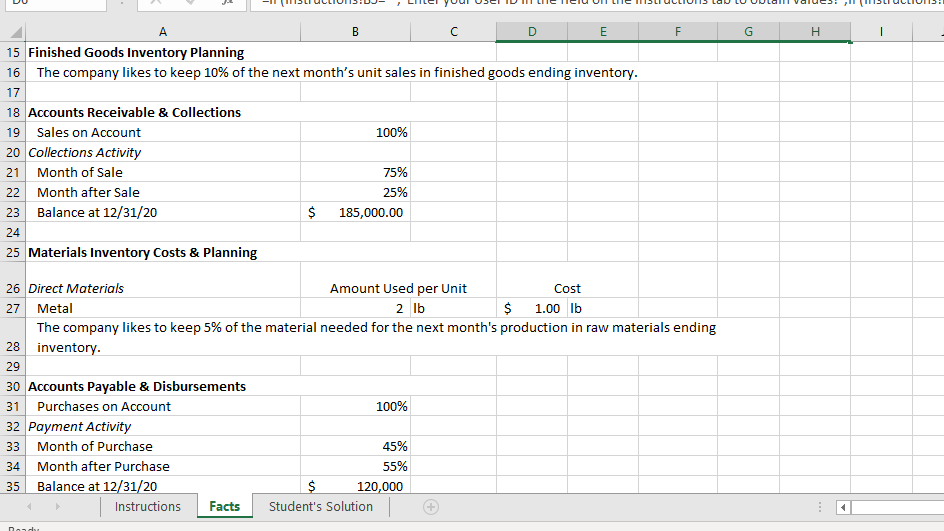
Task: Select the 1.00 metal cost cell
Action: (x=532, y=308)
